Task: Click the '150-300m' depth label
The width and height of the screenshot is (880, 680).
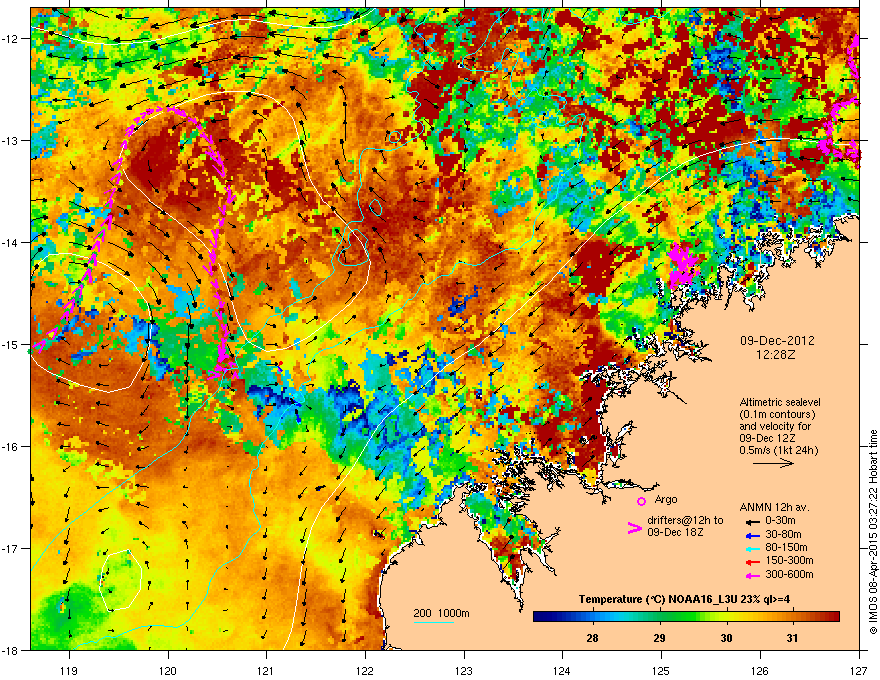Action: click(x=789, y=560)
